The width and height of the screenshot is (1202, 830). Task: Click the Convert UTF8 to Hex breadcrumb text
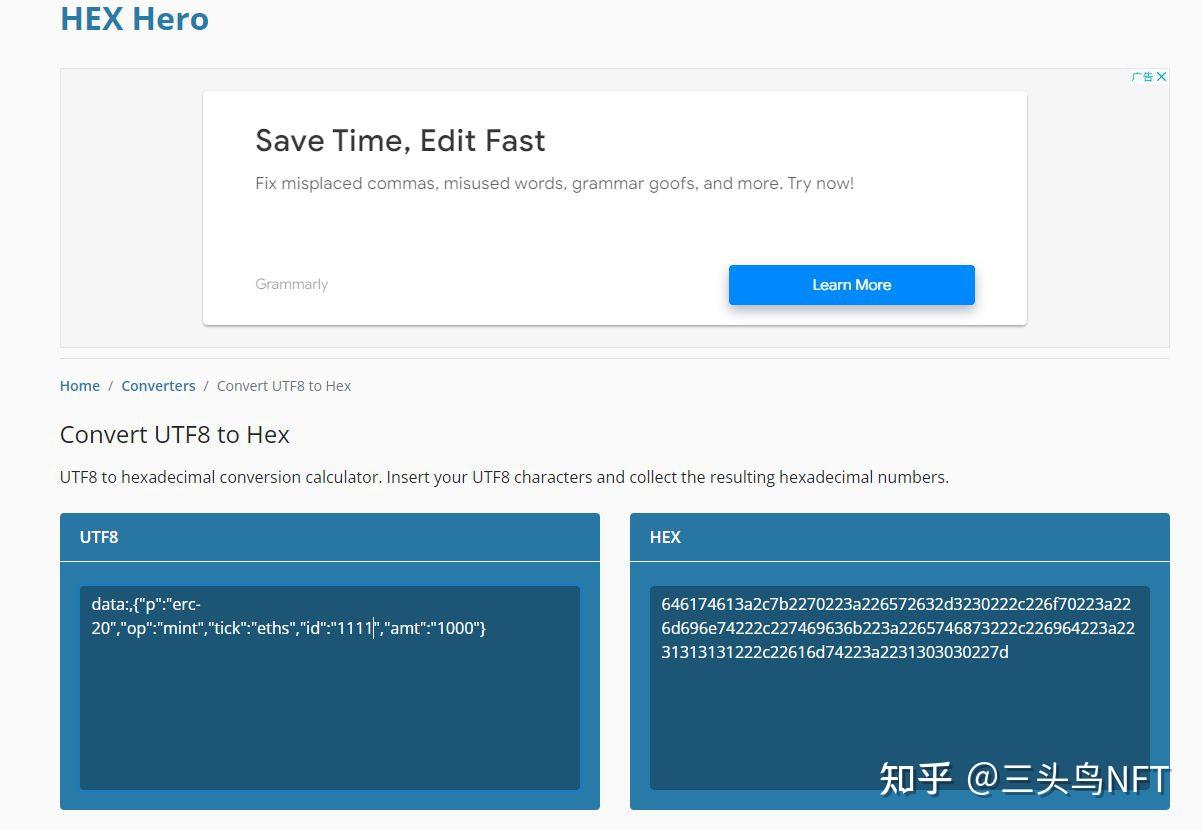(284, 386)
